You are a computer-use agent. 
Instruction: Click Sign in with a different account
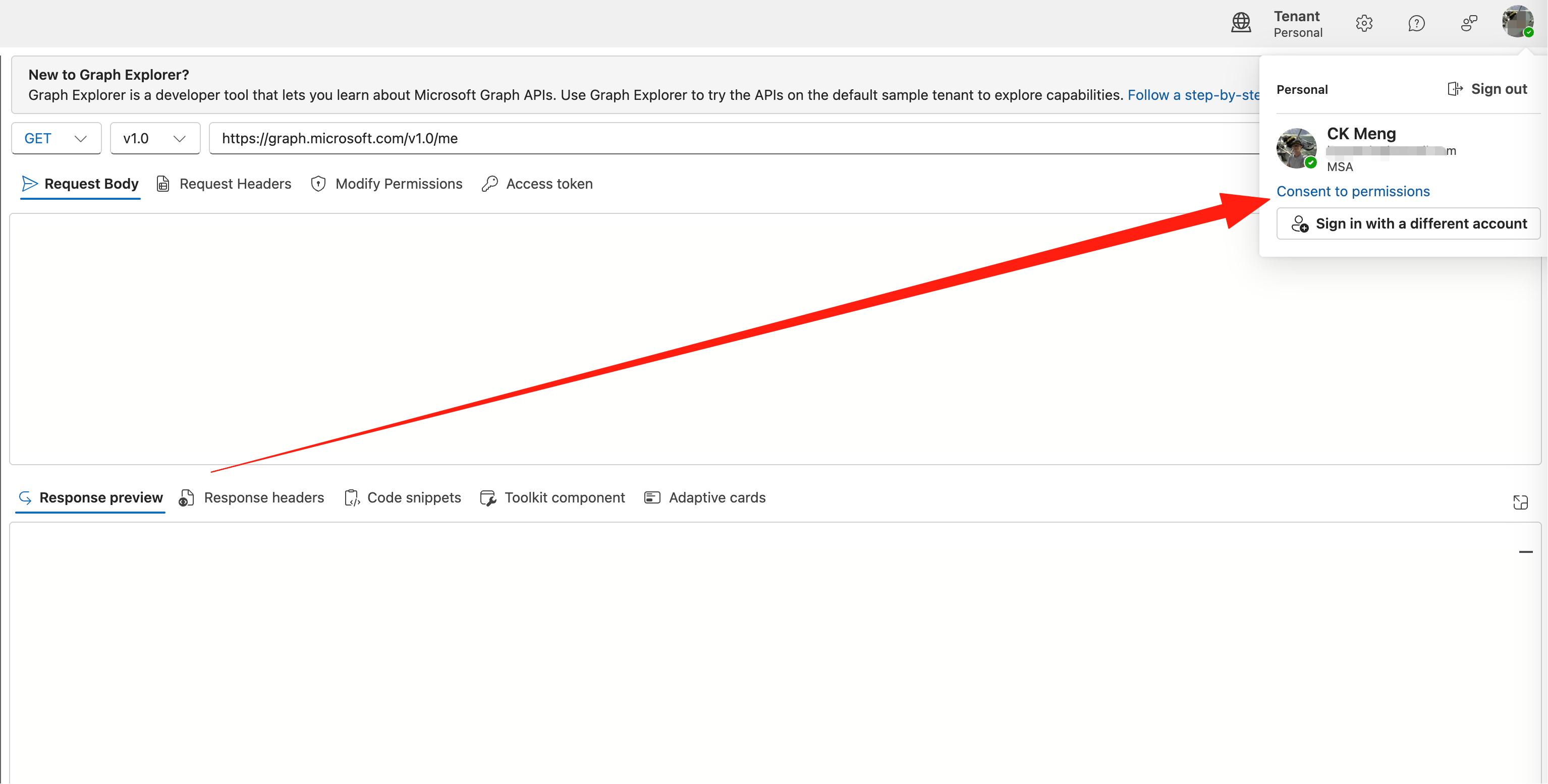click(1408, 223)
